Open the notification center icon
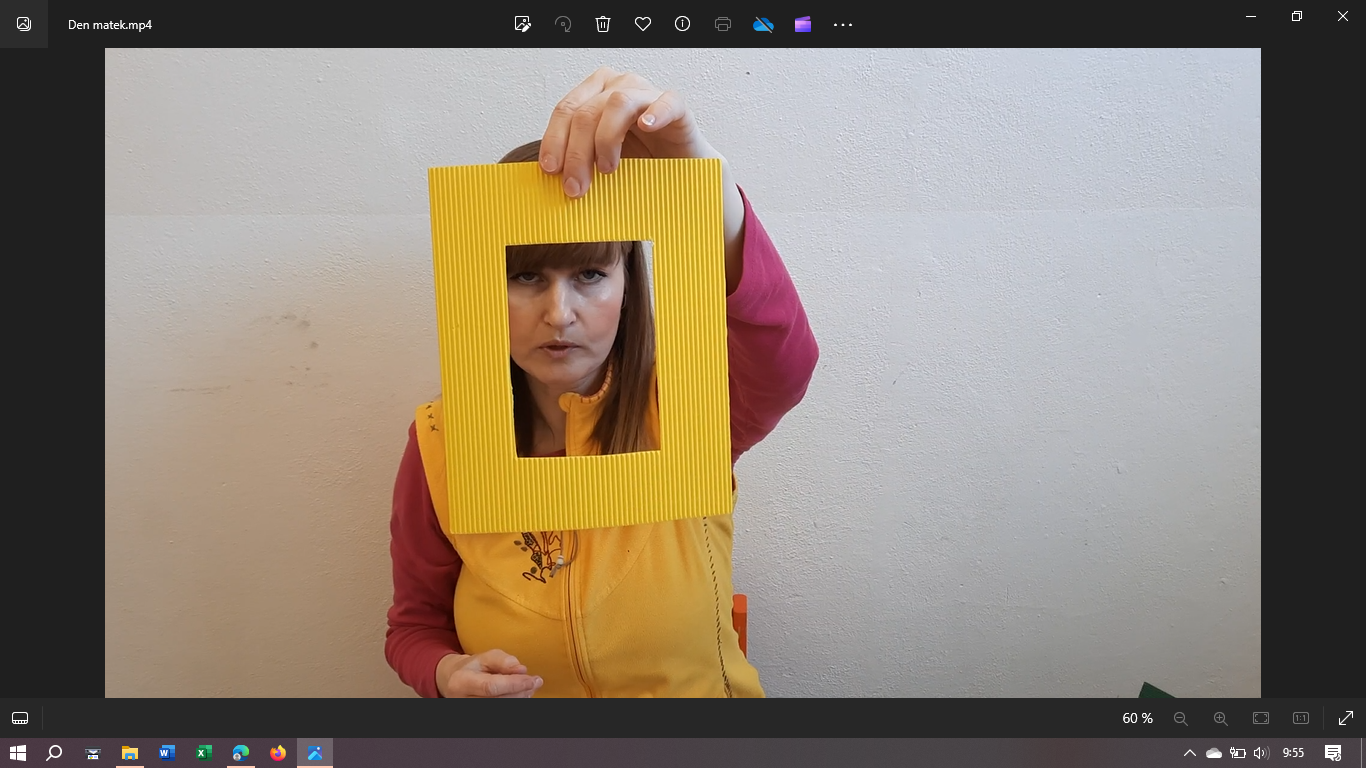 click(1333, 753)
